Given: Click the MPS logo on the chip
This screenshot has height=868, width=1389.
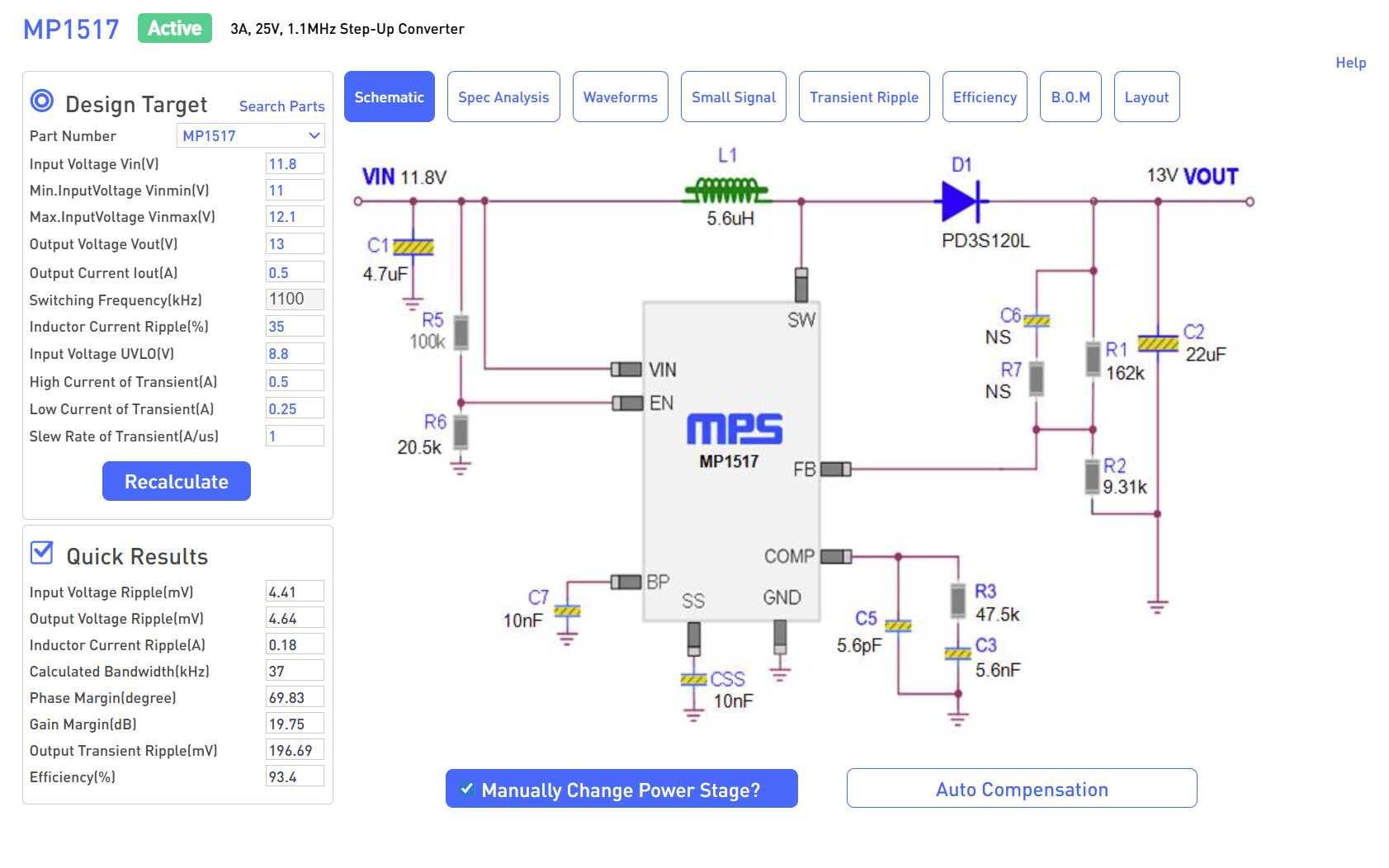Looking at the screenshot, I should point(734,429).
